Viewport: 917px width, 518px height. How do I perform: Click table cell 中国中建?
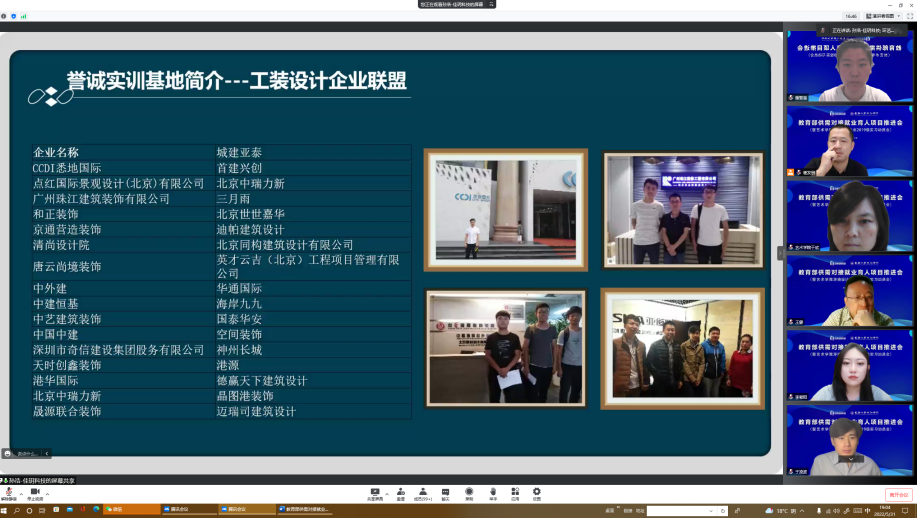point(123,334)
